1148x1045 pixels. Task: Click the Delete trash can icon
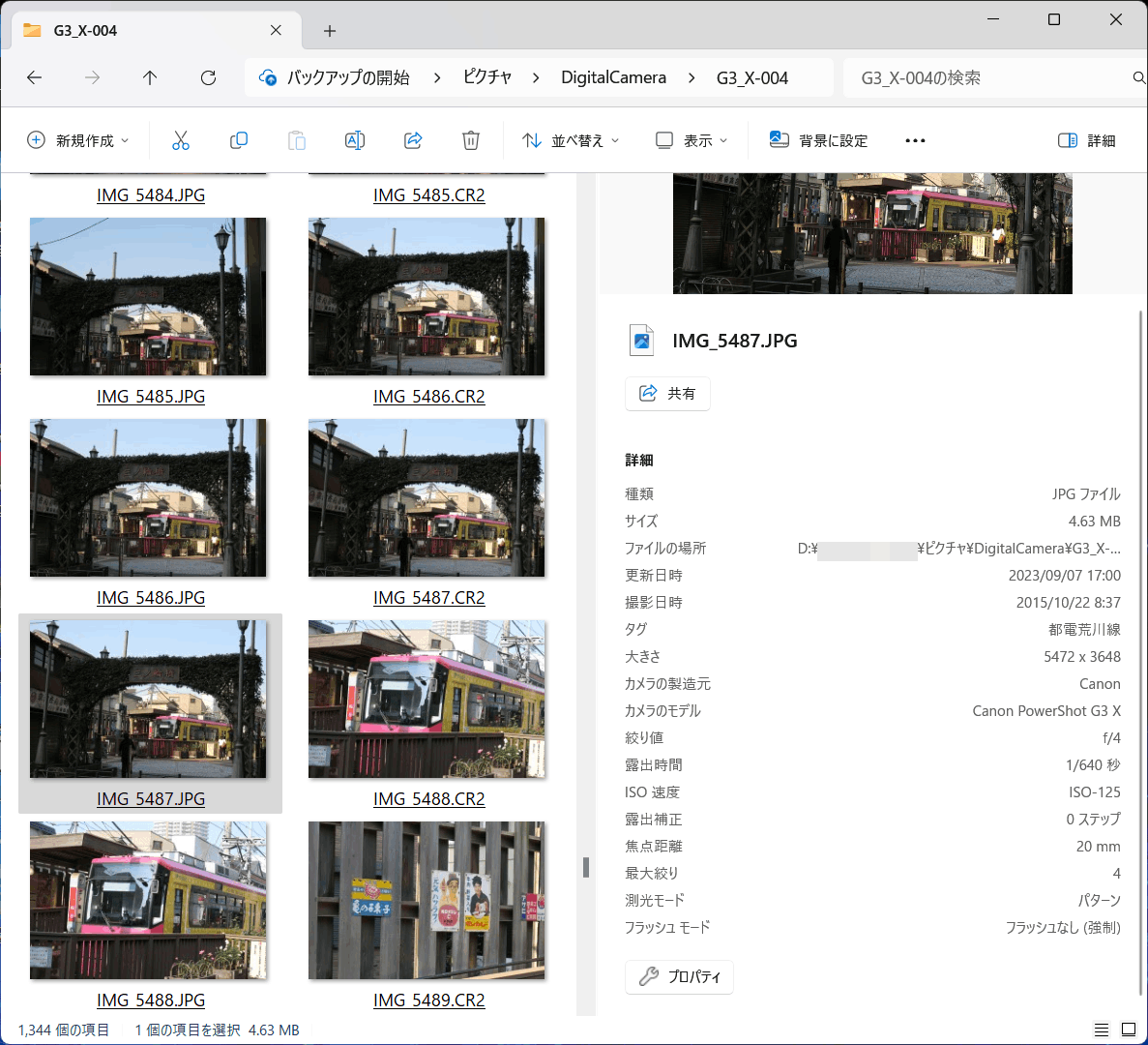click(x=471, y=140)
